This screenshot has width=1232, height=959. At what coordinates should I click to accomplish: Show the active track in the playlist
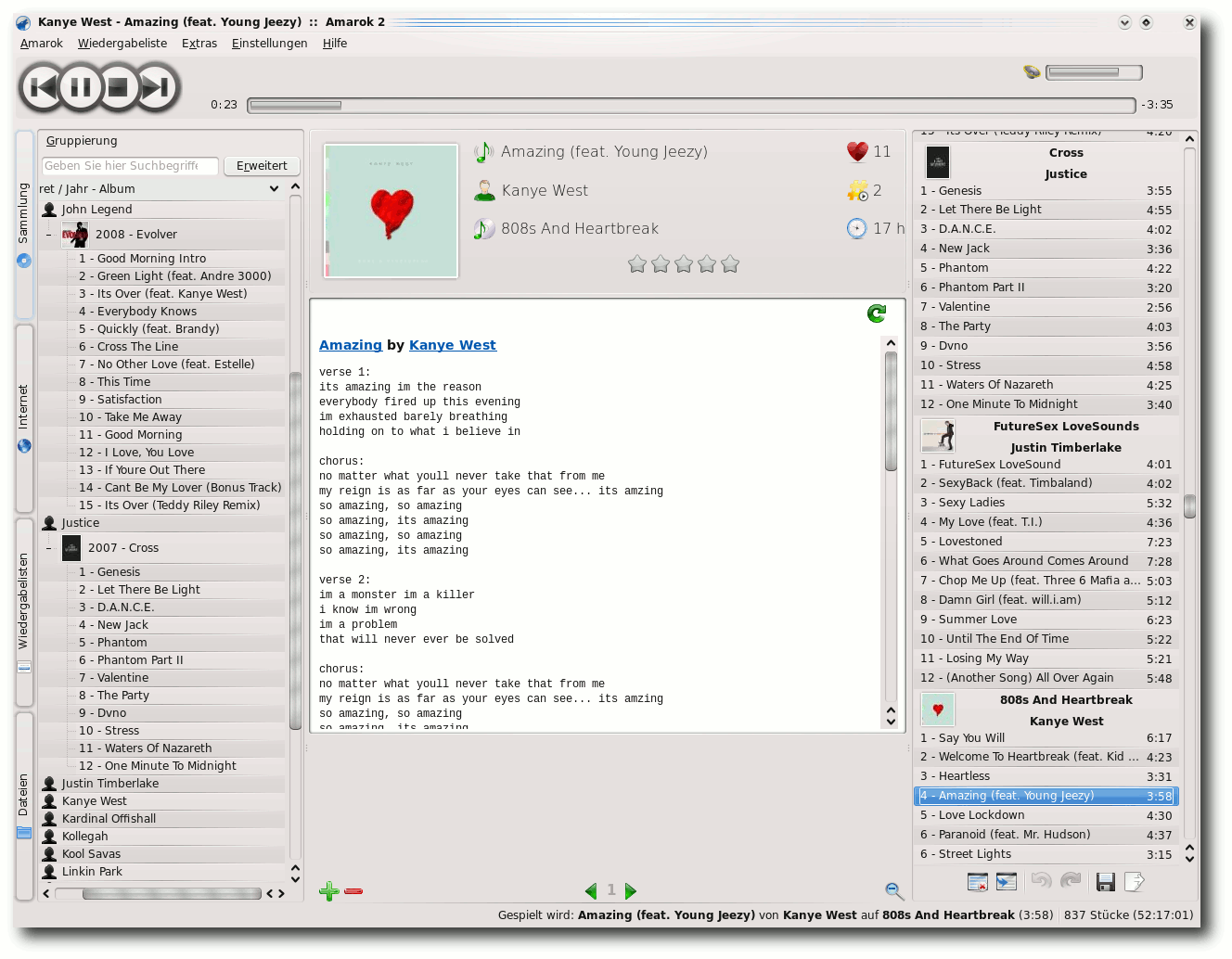[1007, 882]
